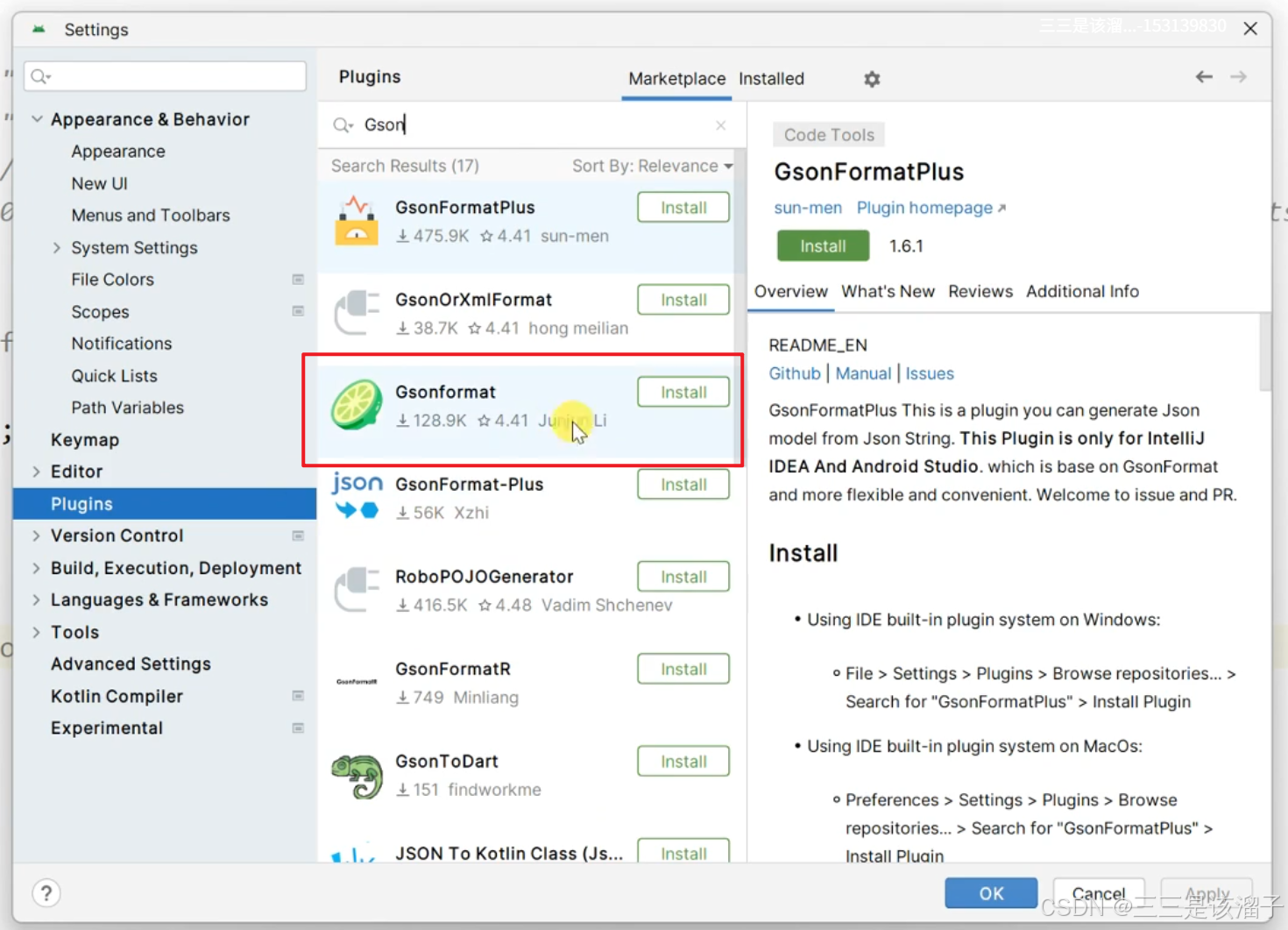Open Plugin homepage link
This screenshot has width=1288, height=930.
931,208
